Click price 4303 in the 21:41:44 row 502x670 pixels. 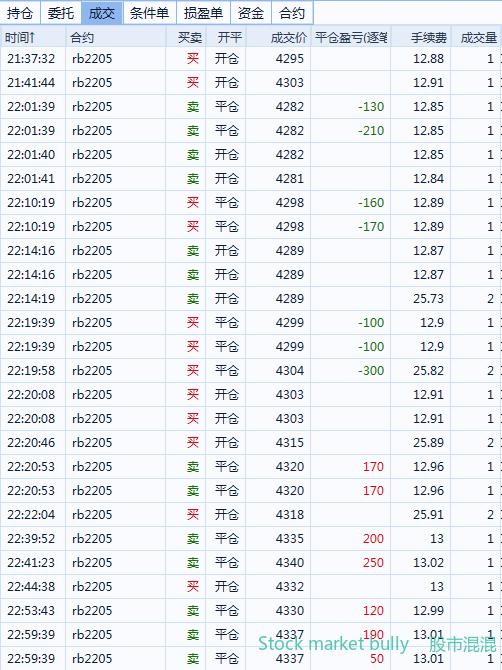tap(290, 82)
